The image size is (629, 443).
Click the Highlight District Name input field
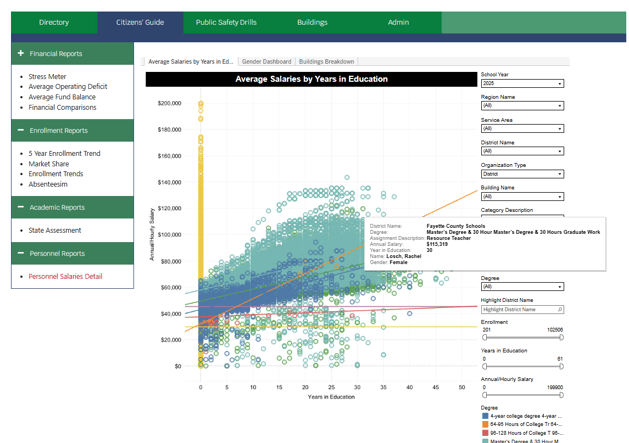tap(518, 310)
